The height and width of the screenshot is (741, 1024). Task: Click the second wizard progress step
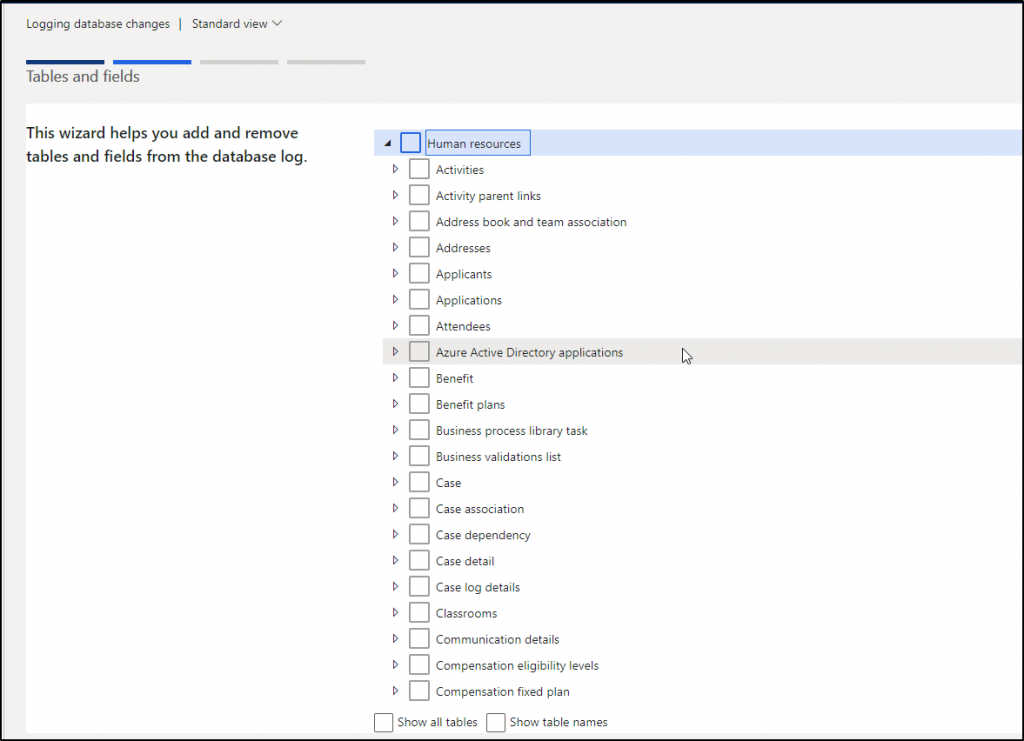pyautogui.click(x=152, y=62)
